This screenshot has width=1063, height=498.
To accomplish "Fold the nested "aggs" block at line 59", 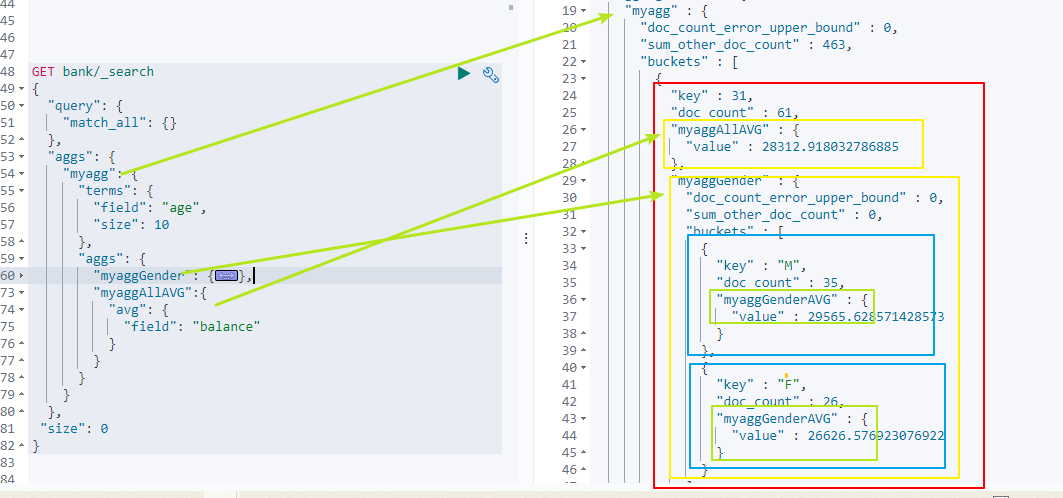I will (23, 258).
